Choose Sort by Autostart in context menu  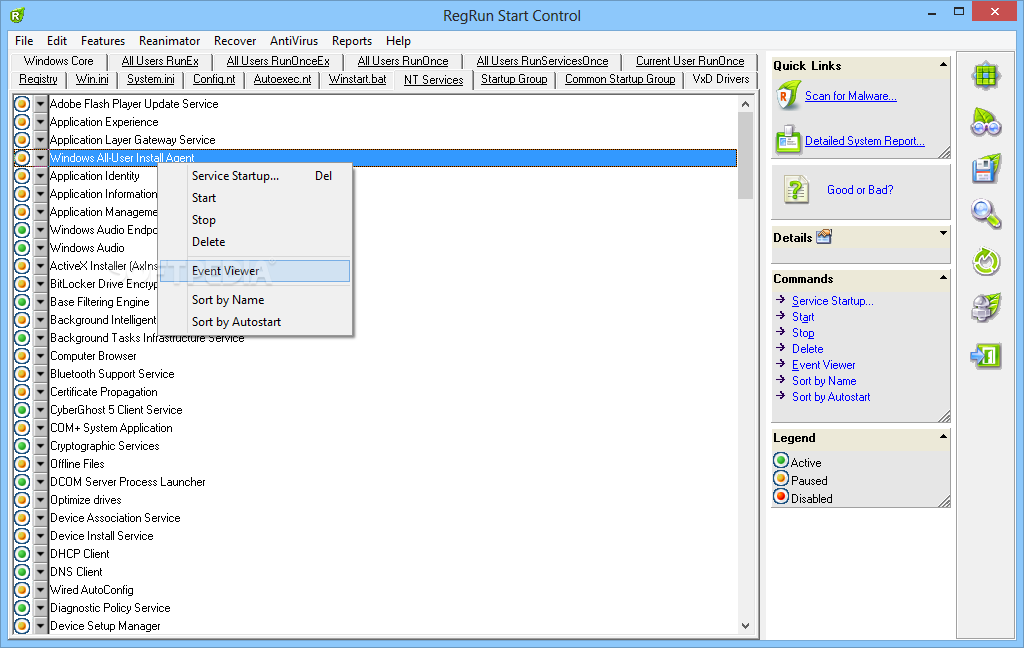(x=255, y=322)
